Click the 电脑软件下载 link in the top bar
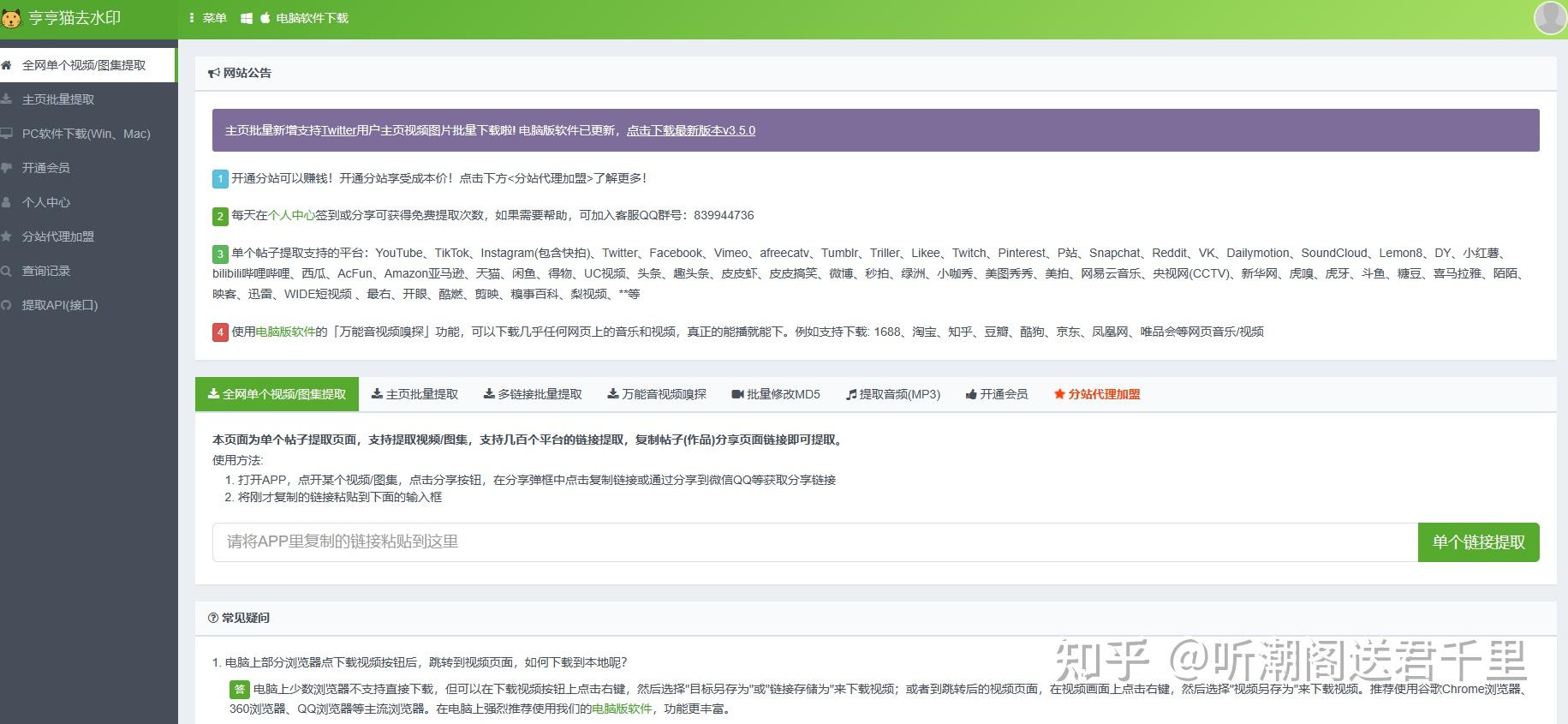Screen dimensions: 1568x724 point(312,18)
